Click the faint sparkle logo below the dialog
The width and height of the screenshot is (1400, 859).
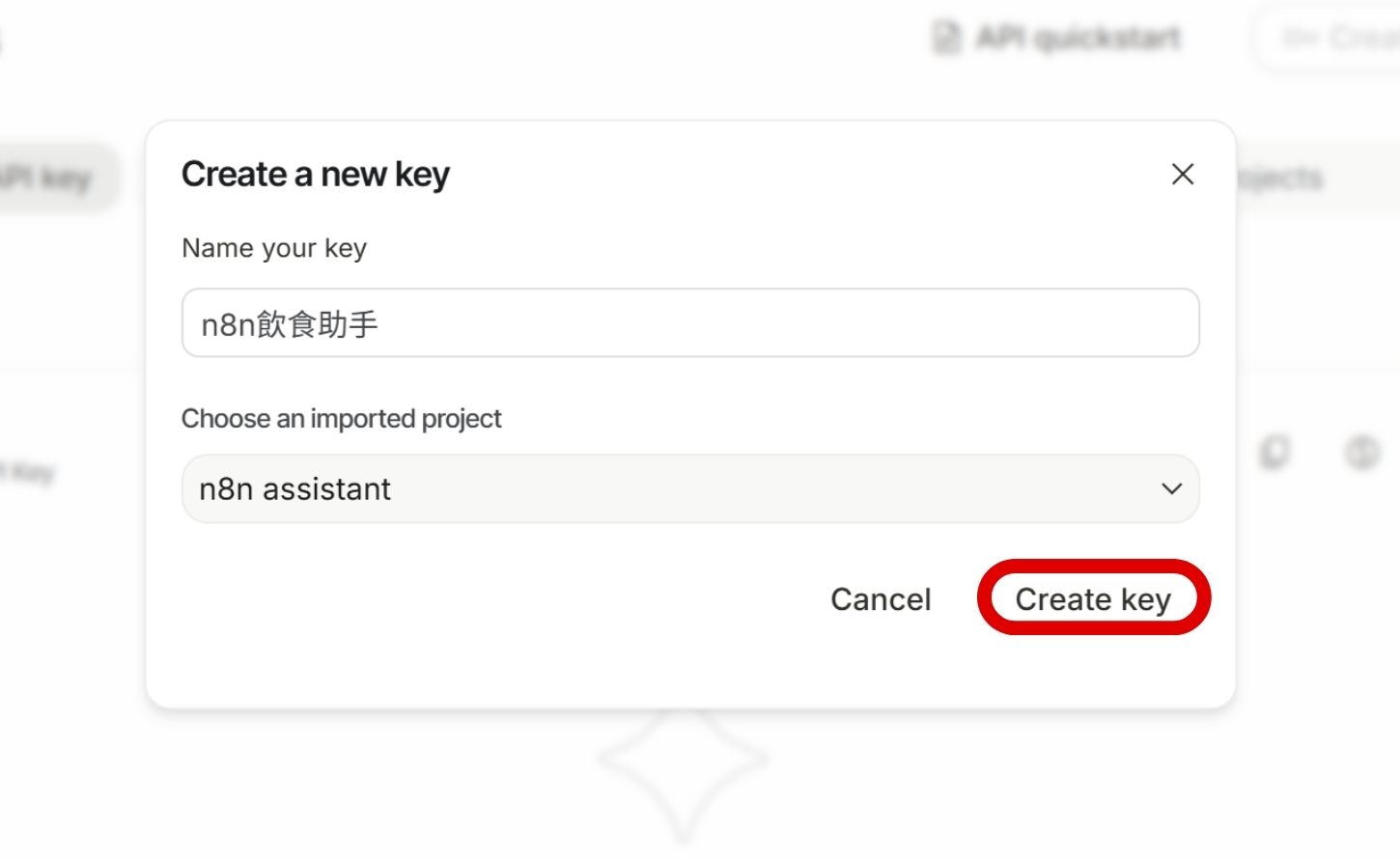(x=684, y=762)
